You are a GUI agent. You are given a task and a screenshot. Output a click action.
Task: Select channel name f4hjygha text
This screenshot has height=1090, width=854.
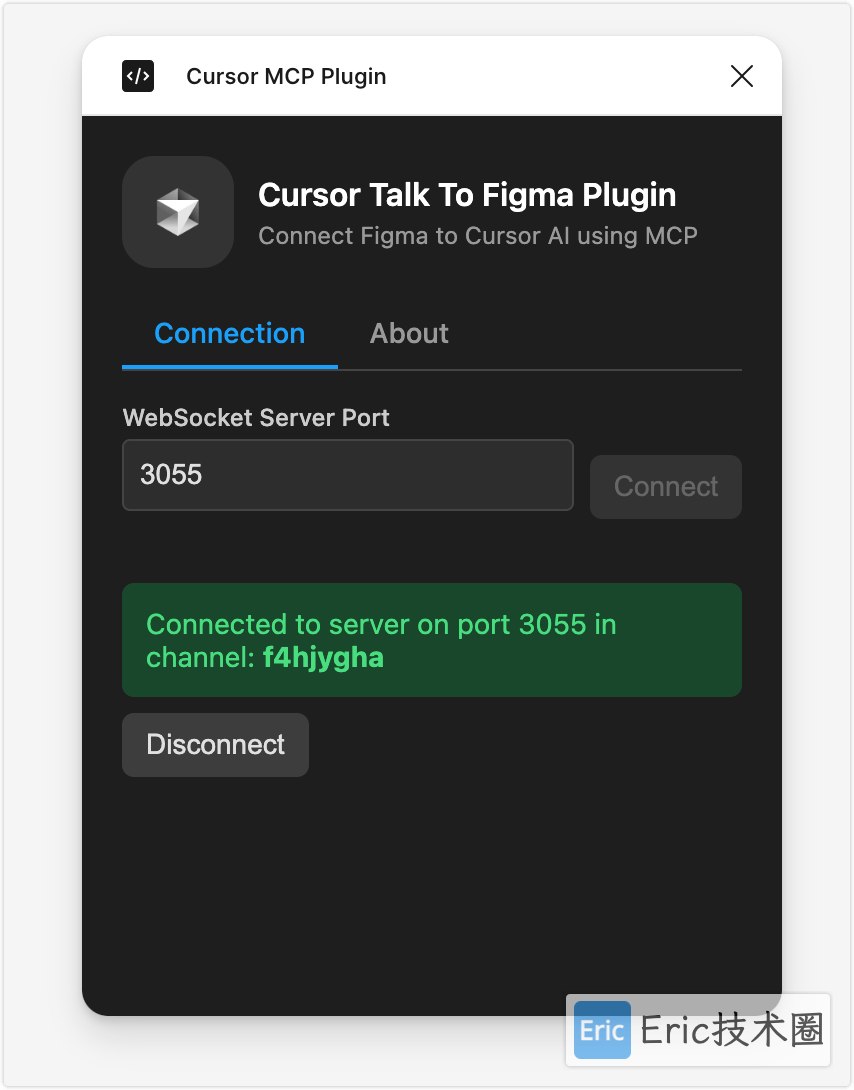323,658
